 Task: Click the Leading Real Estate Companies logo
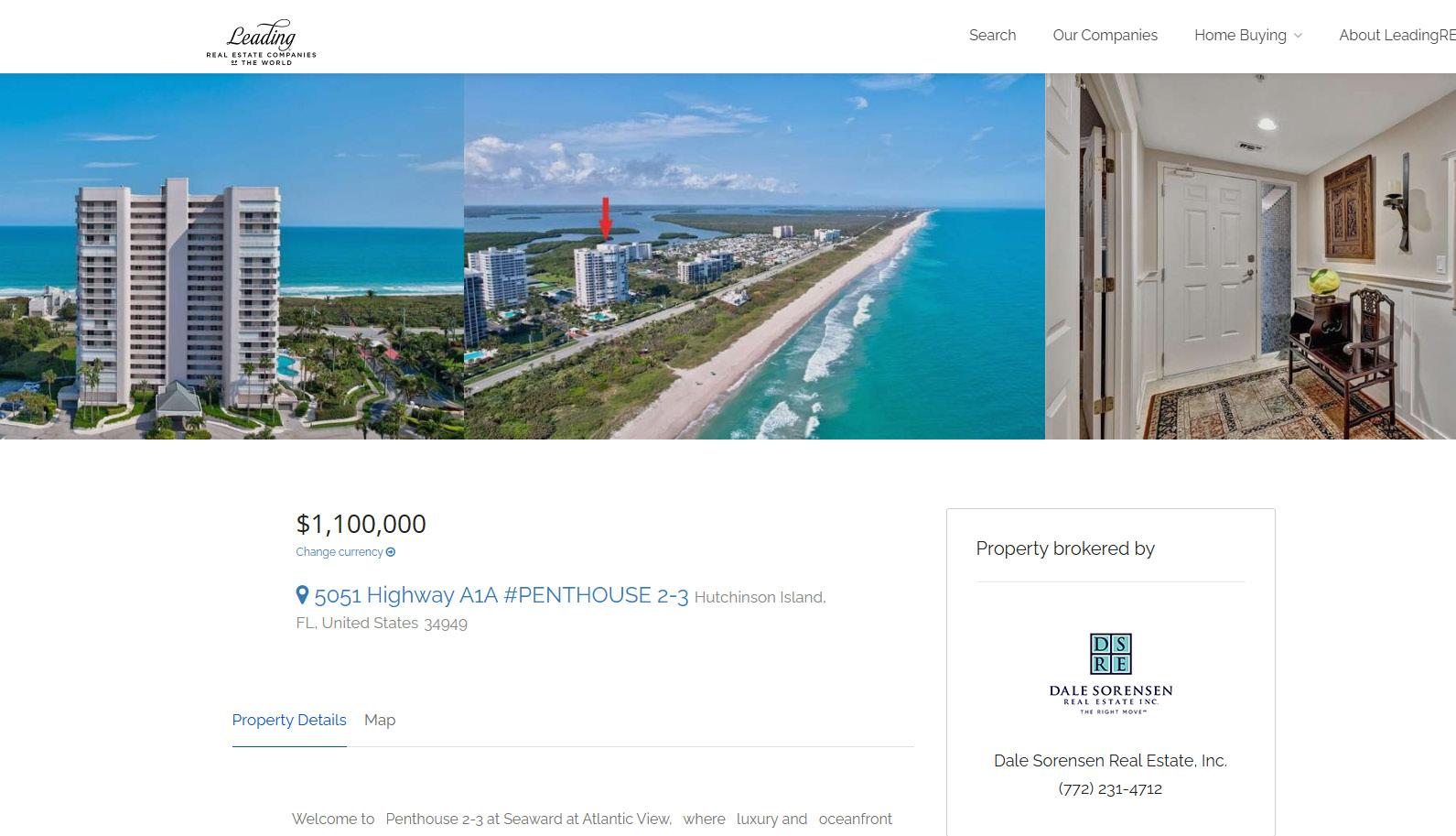(x=261, y=42)
